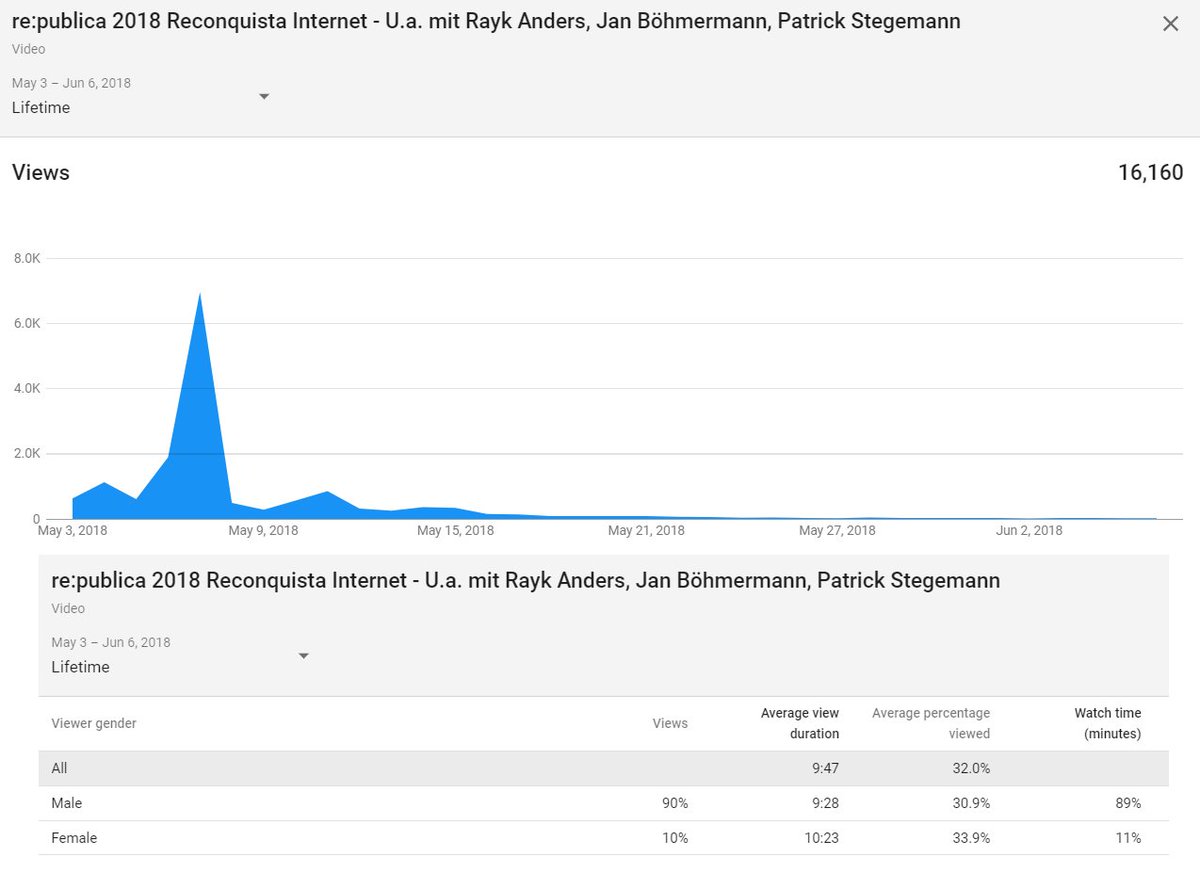Viewport: 1200px width, 873px height.
Task: Select the All row in gender table
Action: 604,768
